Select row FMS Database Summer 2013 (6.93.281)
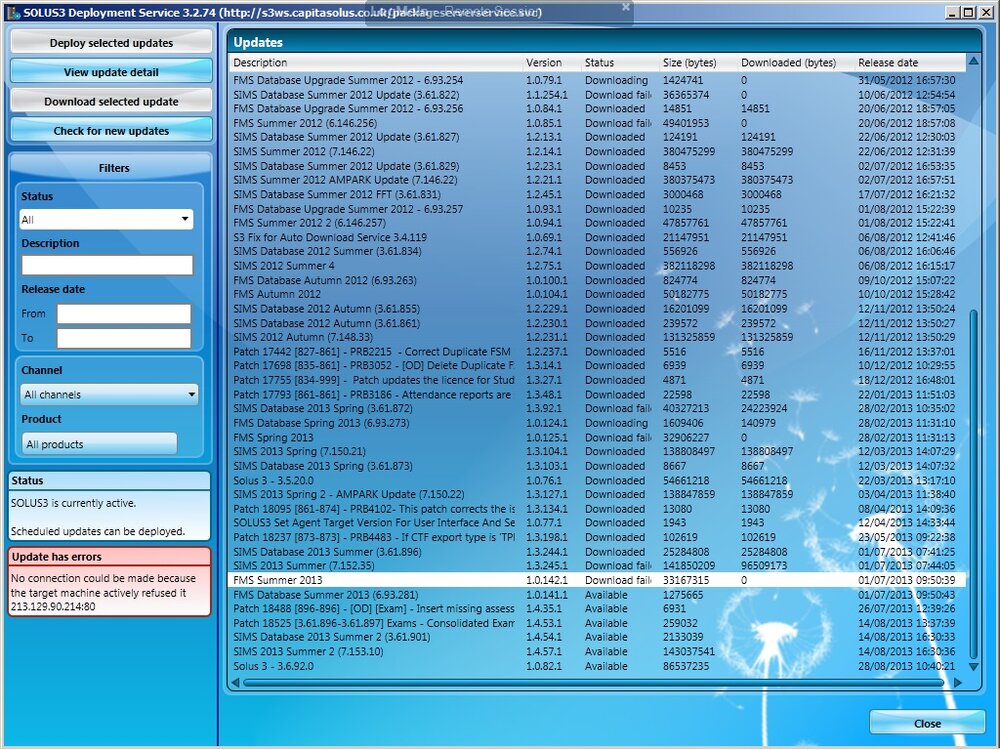This screenshot has width=1000, height=750. click(x=597, y=595)
